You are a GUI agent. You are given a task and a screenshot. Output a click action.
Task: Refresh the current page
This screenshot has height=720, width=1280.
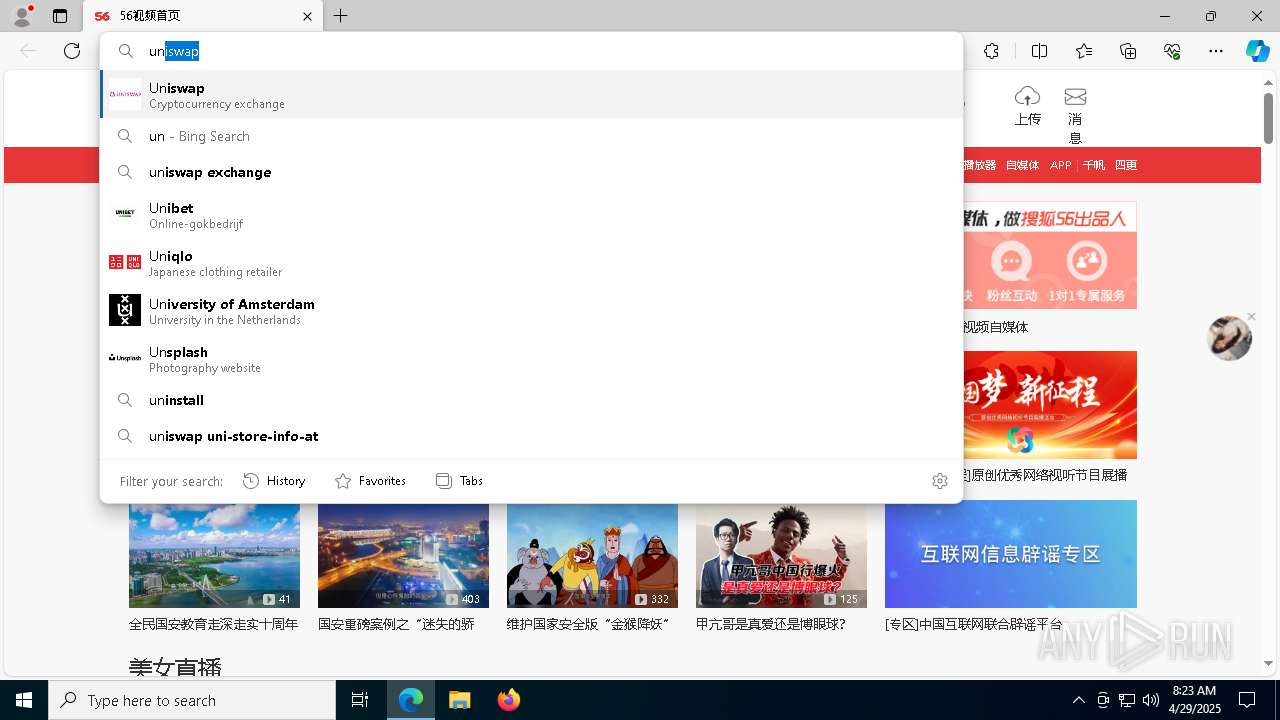click(x=72, y=51)
